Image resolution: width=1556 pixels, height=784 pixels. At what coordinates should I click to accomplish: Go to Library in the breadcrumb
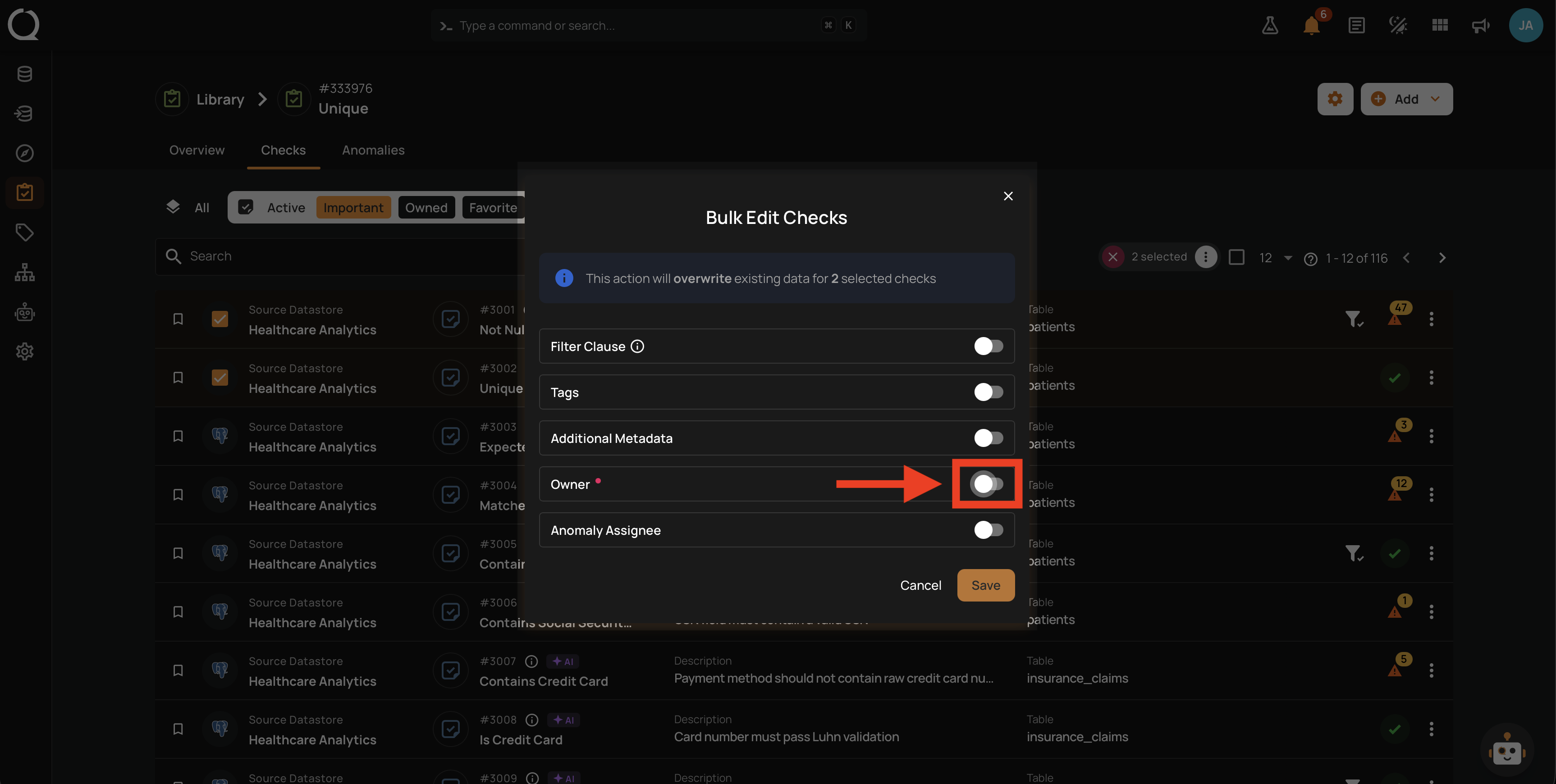(x=220, y=99)
